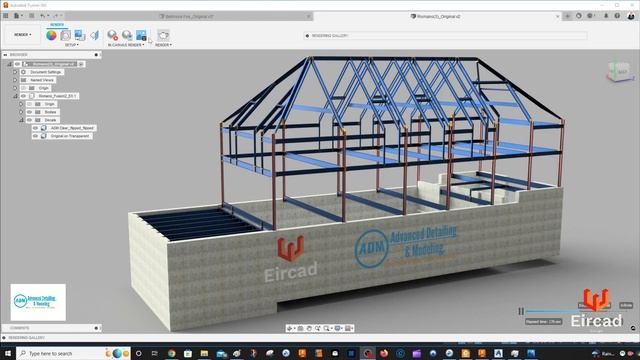This screenshot has width=640, height=360.
Task: Collapse the Decals folder node
Action: [x=21, y=120]
